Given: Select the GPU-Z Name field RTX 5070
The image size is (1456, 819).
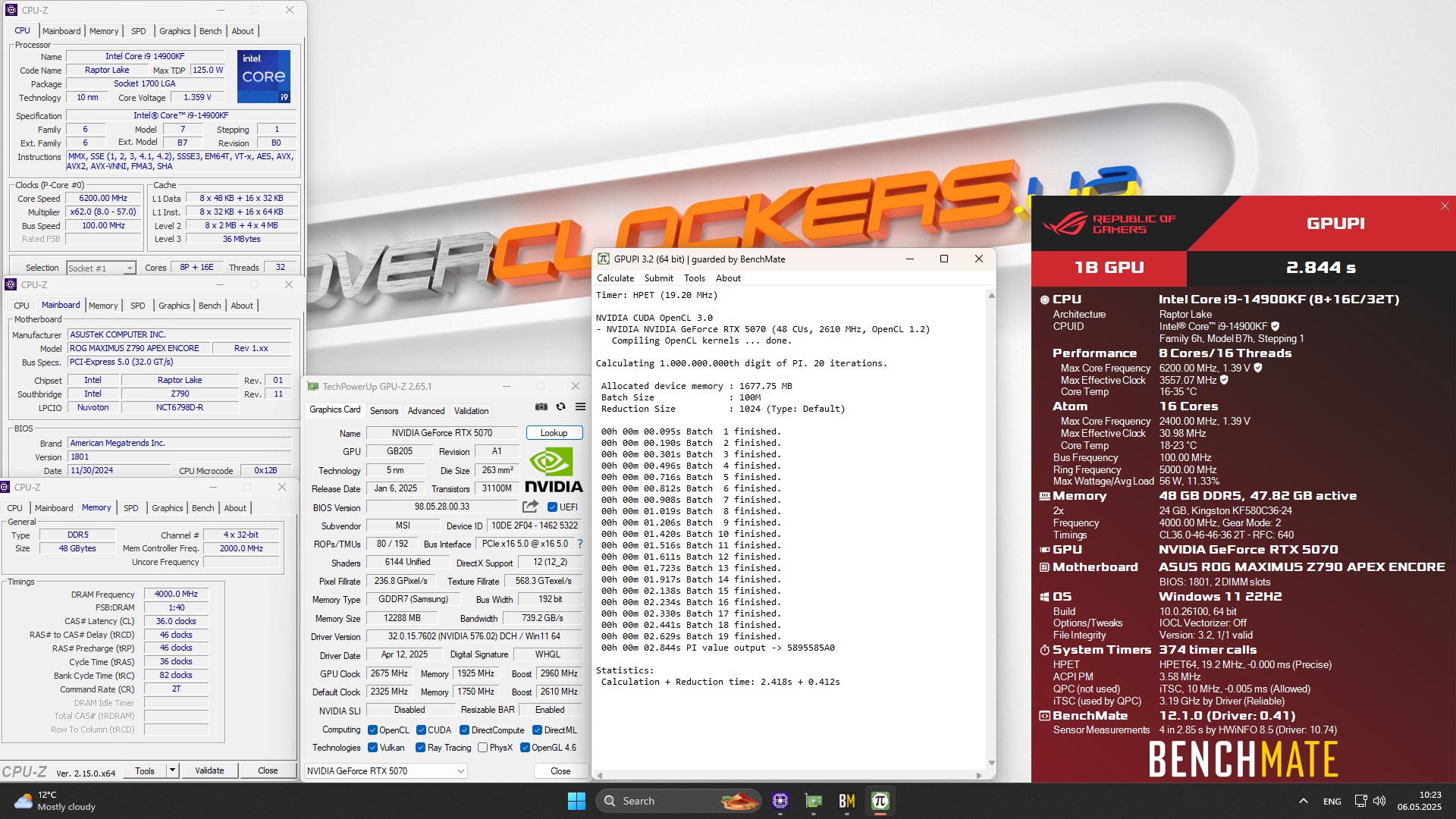Looking at the screenshot, I should point(442,433).
